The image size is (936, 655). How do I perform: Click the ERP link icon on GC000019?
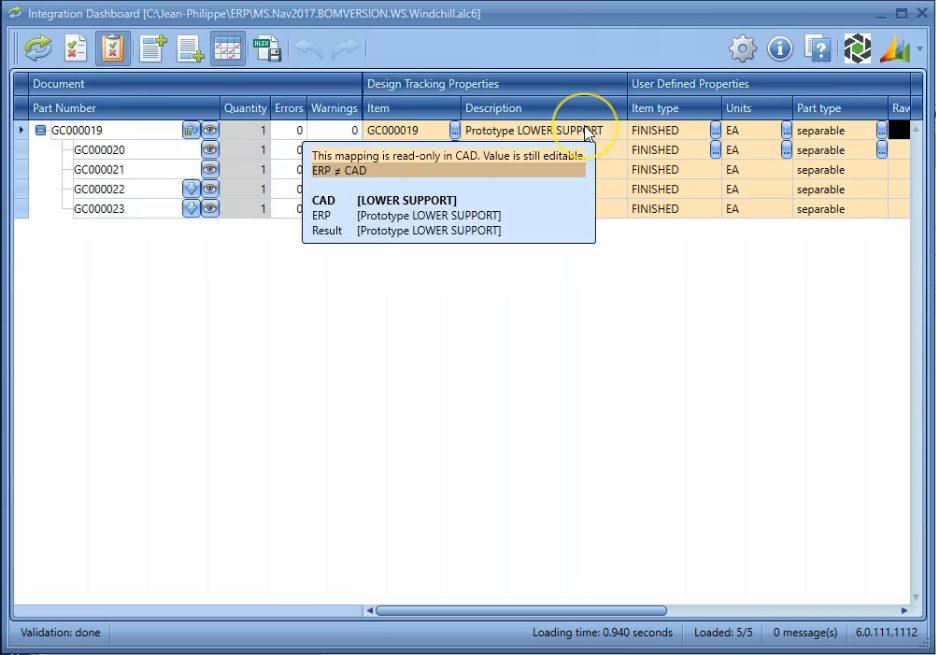tap(191, 130)
